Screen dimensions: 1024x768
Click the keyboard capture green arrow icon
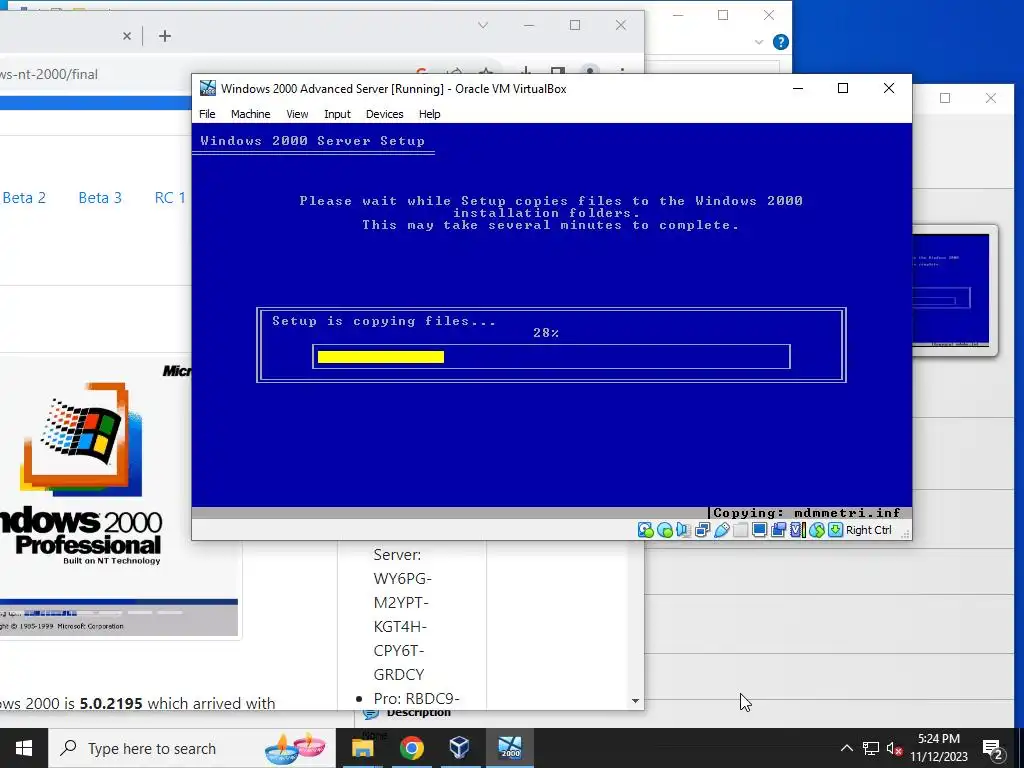coord(835,530)
